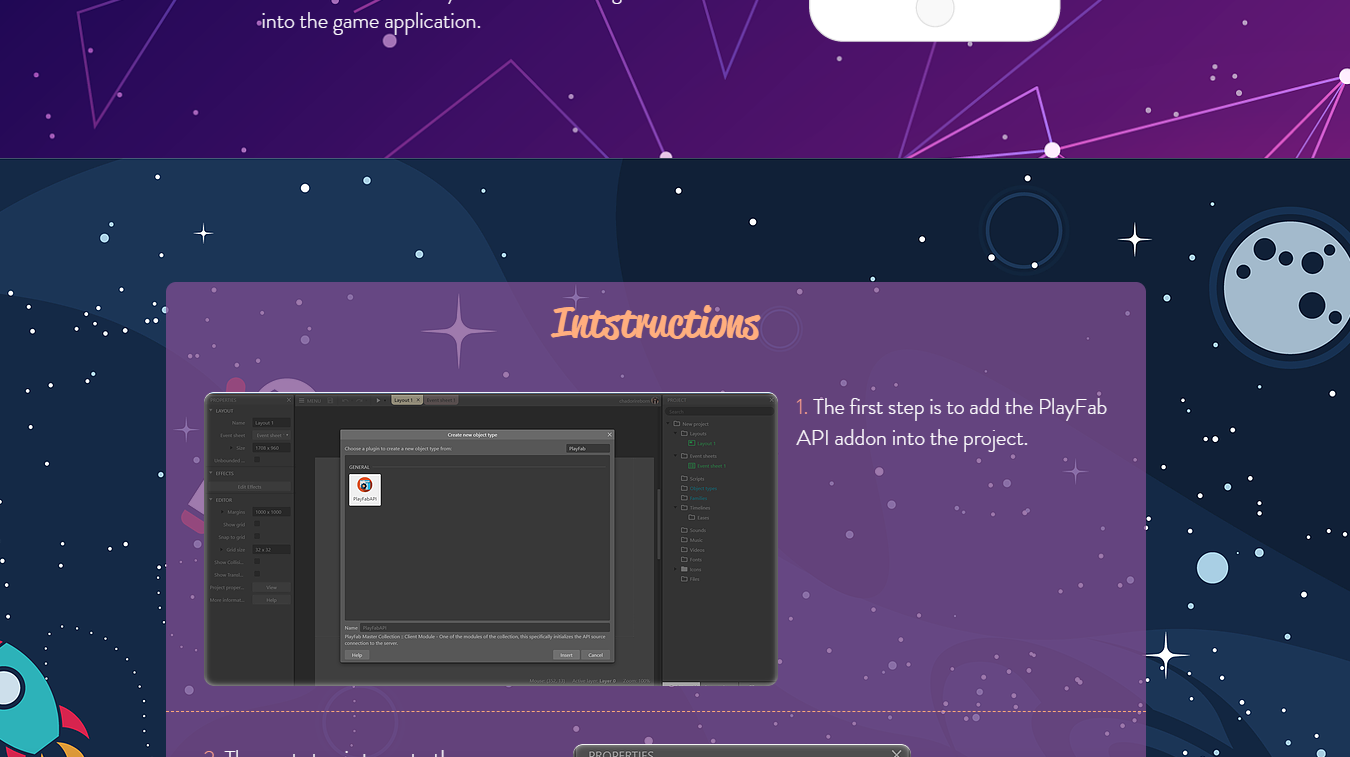Click Insert button in Create new object dialog
Screen dimensions: 1350x757
click(566, 655)
